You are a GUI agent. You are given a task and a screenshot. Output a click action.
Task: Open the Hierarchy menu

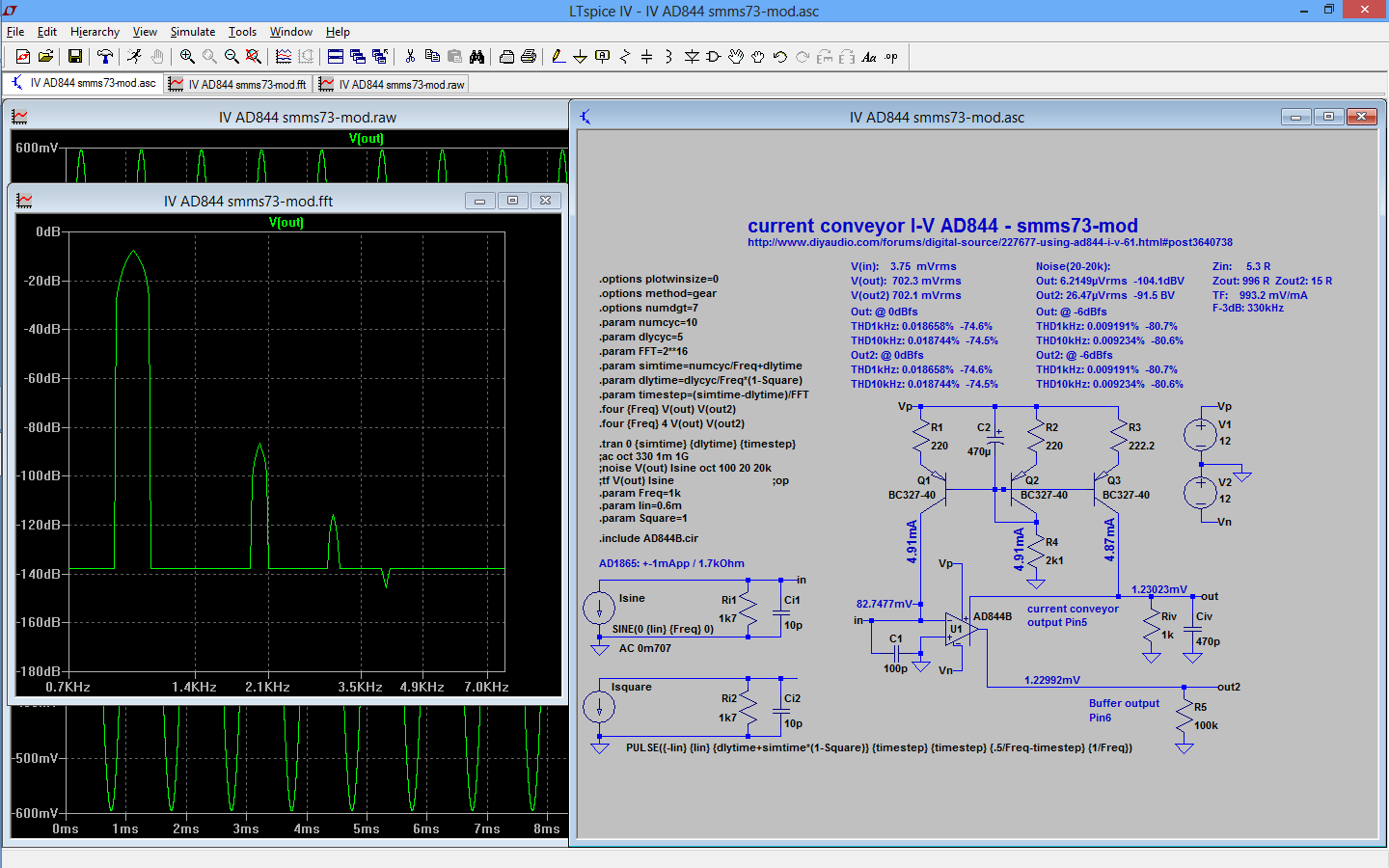95,32
